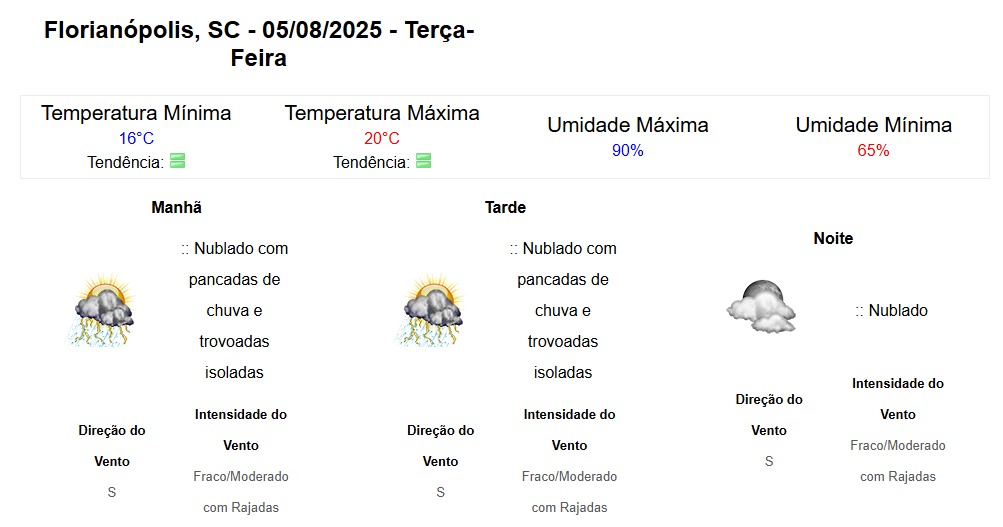Click the morning thunderstorm weather icon
The width and height of the screenshot is (1003, 527).
(x=102, y=310)
